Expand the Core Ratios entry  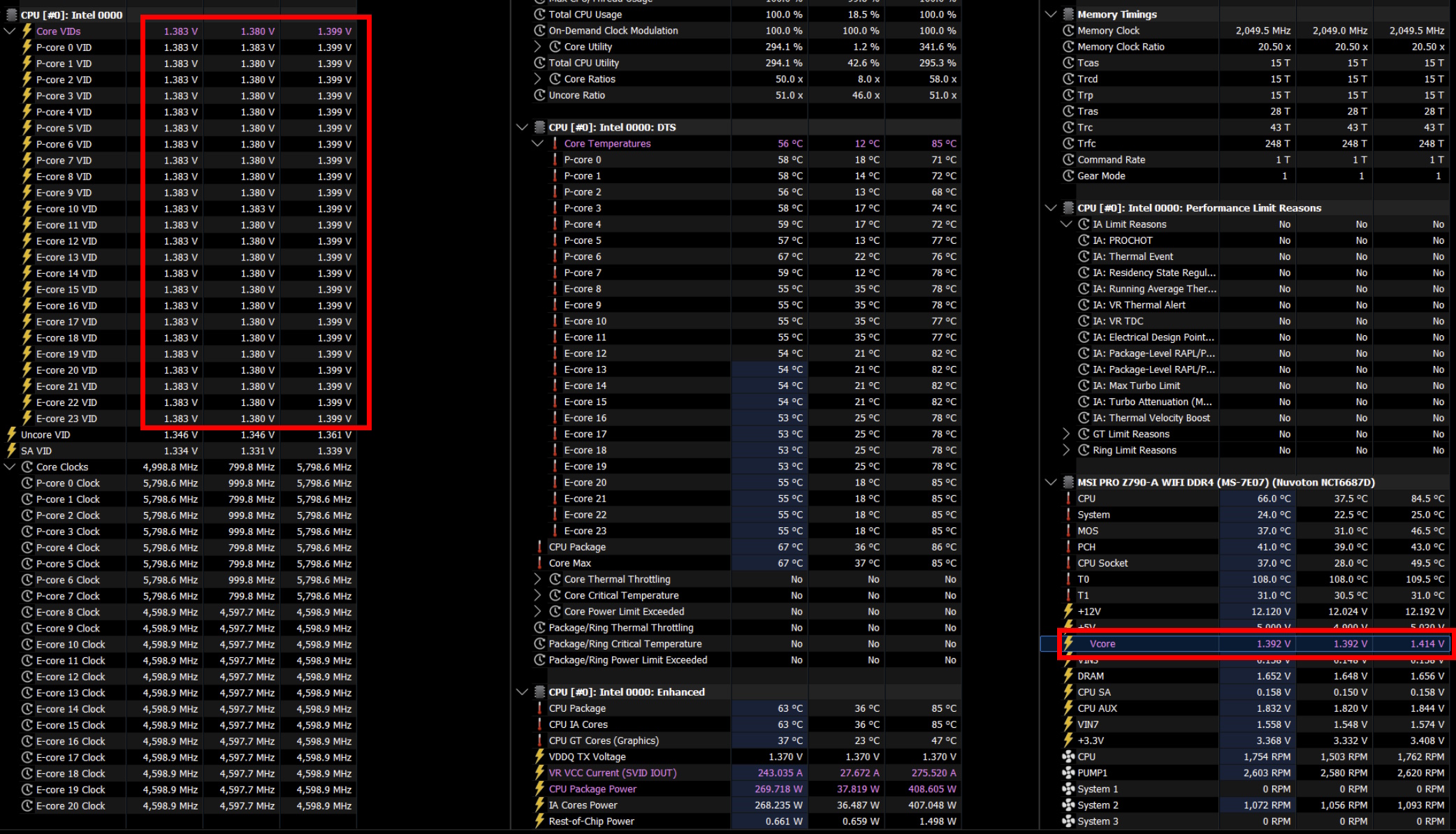coord(537,79)
